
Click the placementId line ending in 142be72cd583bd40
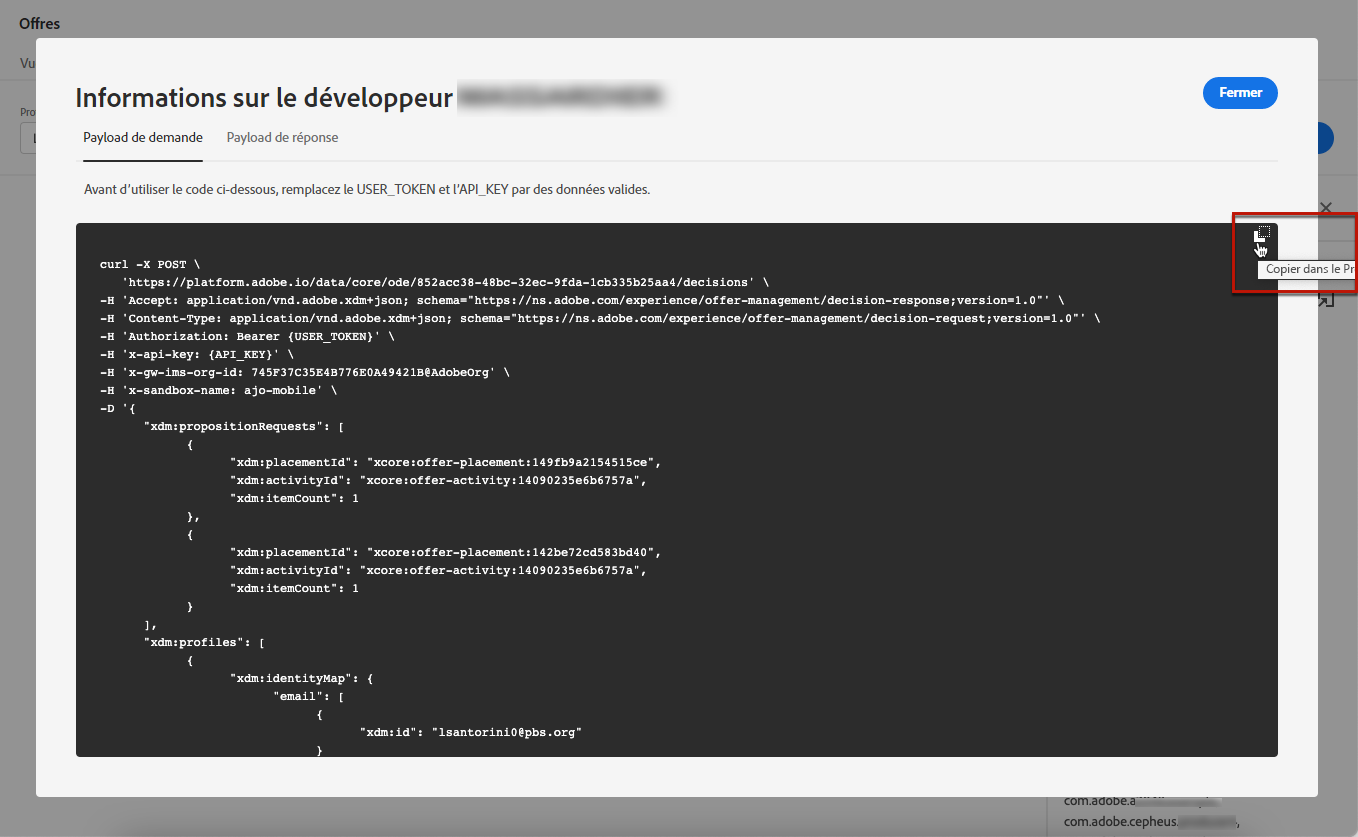point(447,553)
